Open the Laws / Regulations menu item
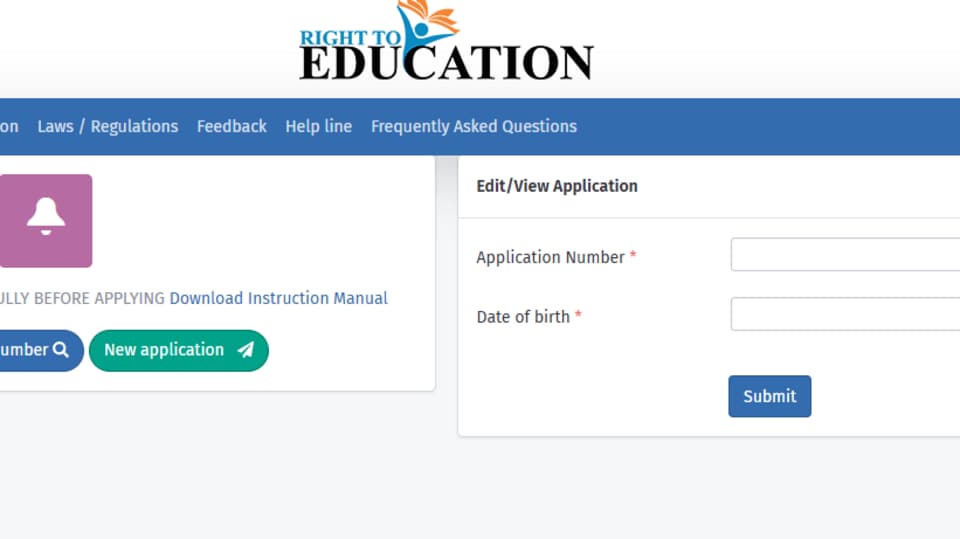Viewport: 960px width, 539px height. [x=108, y=126]
